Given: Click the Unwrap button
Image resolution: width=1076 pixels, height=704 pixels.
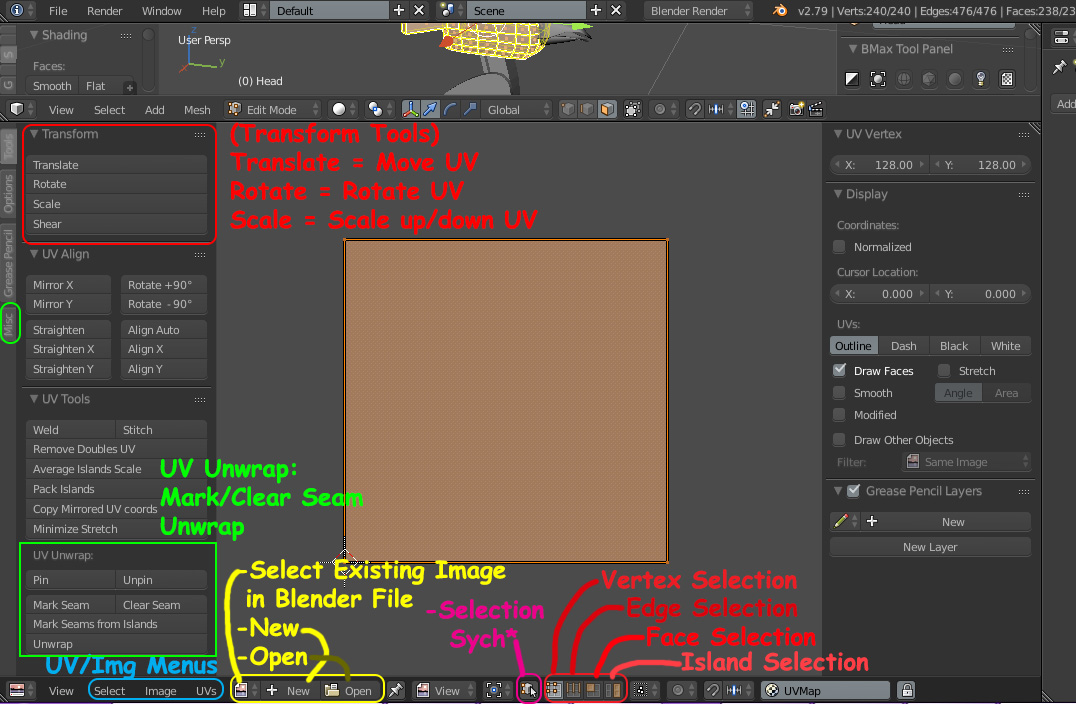Looking at the screenshot, I should click(x=117, y=644).
